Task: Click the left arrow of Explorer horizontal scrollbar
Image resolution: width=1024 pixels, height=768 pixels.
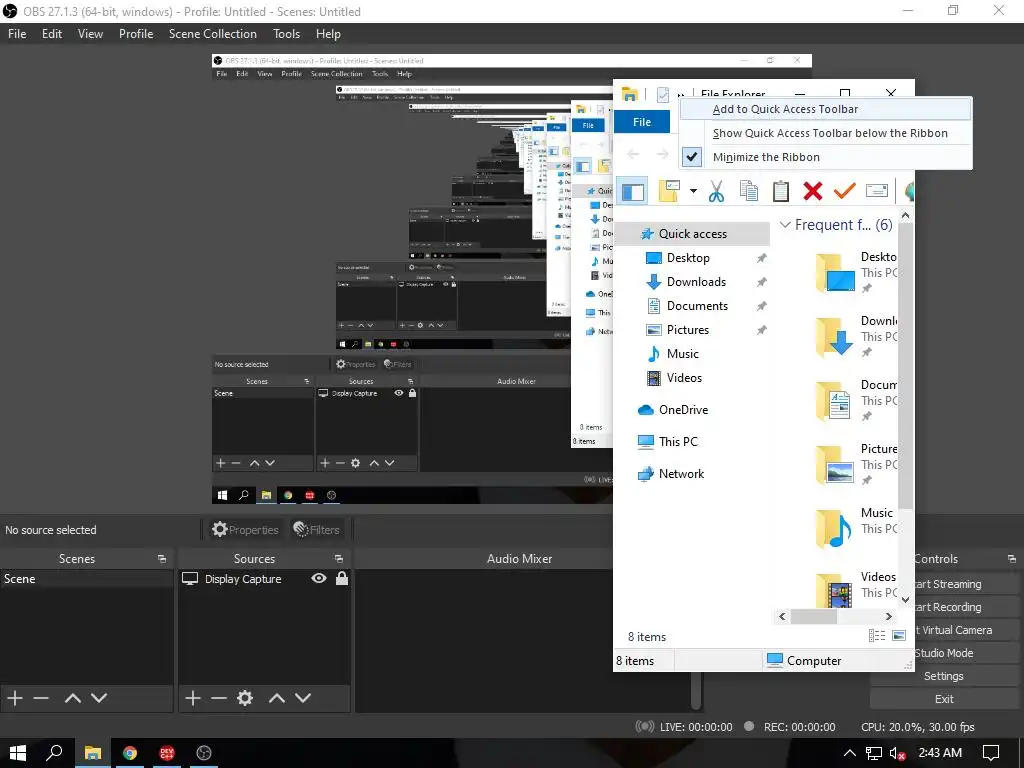Action: pos(782,616)
